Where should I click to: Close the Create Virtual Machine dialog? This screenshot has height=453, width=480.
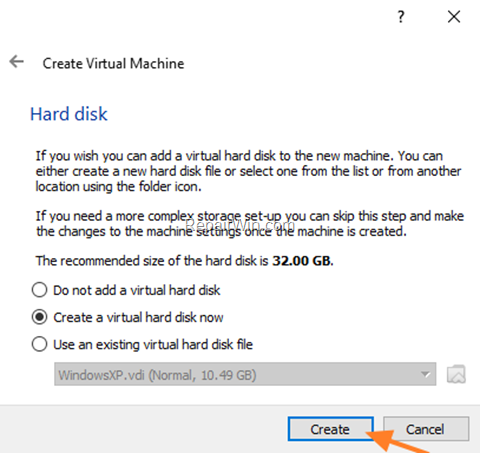(x=454, y=16)
